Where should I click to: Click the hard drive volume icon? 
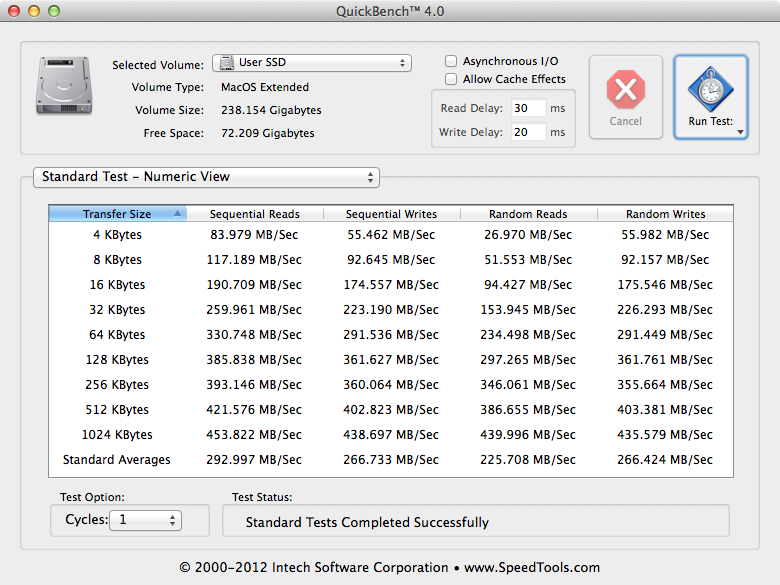(64, 86)
